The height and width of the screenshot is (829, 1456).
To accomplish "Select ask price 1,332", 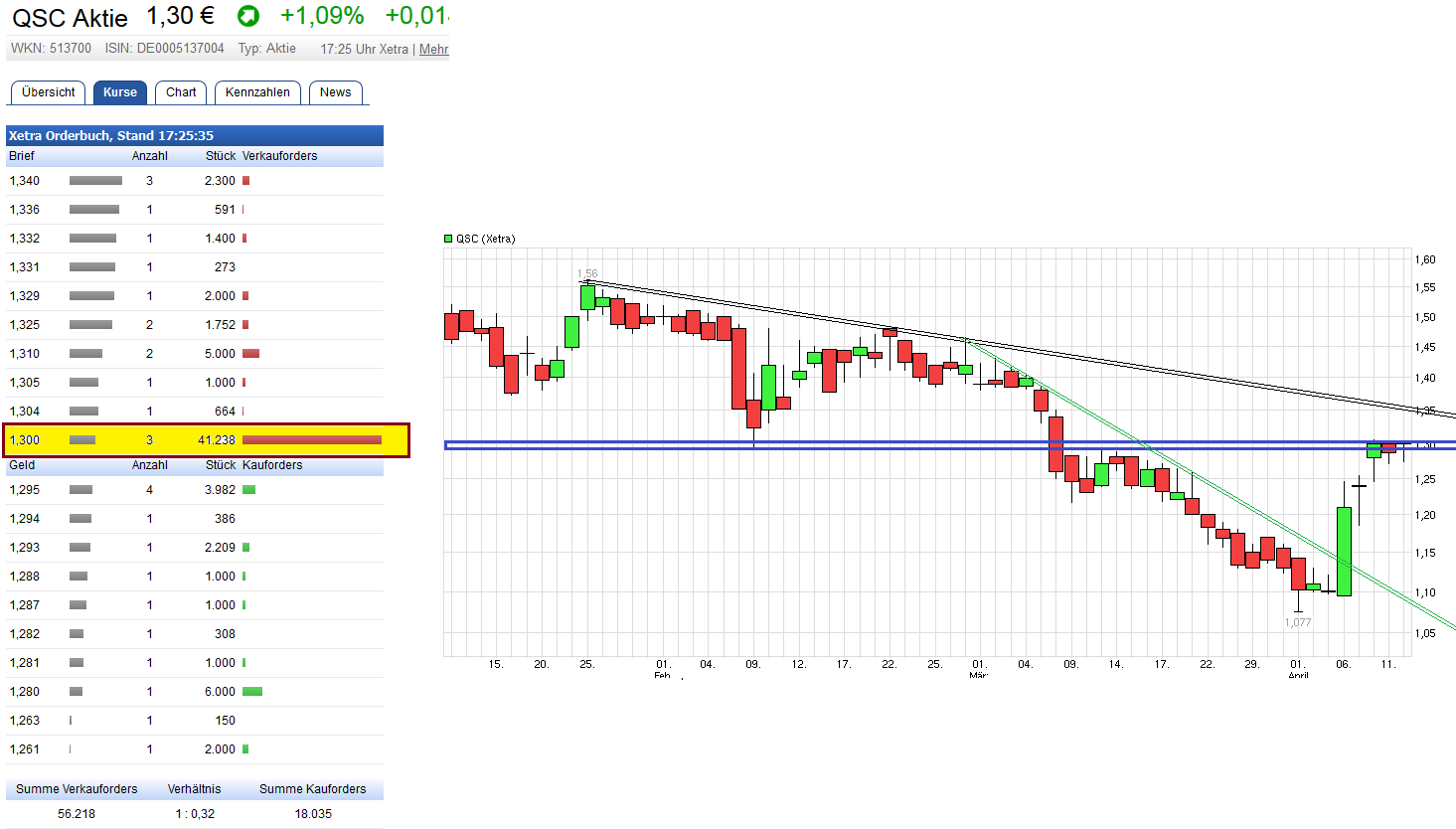I will 25,239.
